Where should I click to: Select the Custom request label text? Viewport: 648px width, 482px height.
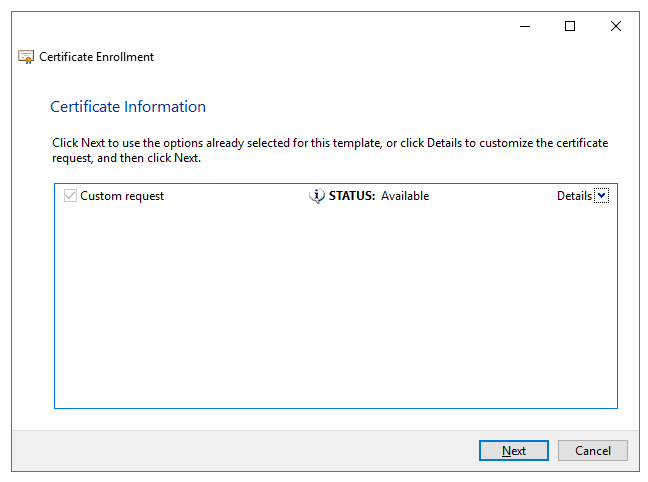122,196
